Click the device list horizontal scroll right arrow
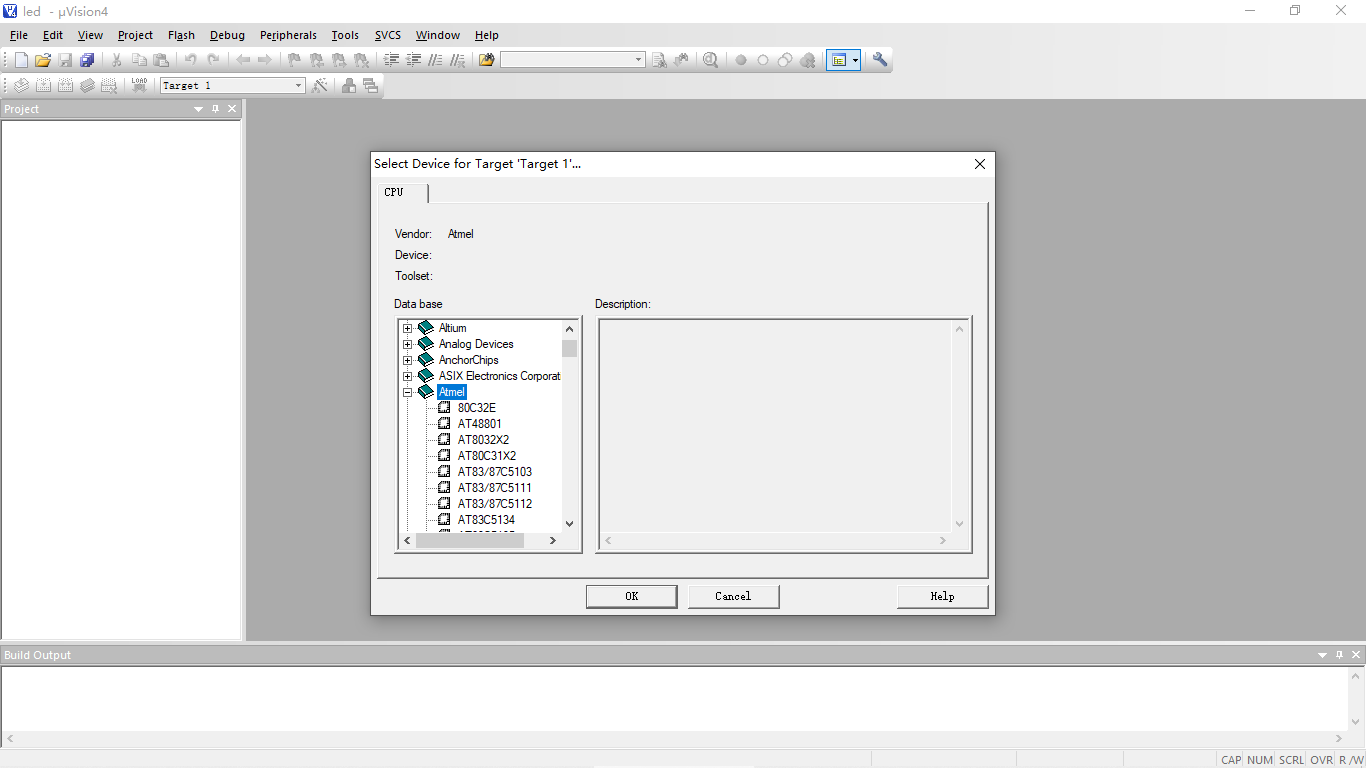Image resolution: width=1366 pixels, height=768 pixels. pos(552,540)
